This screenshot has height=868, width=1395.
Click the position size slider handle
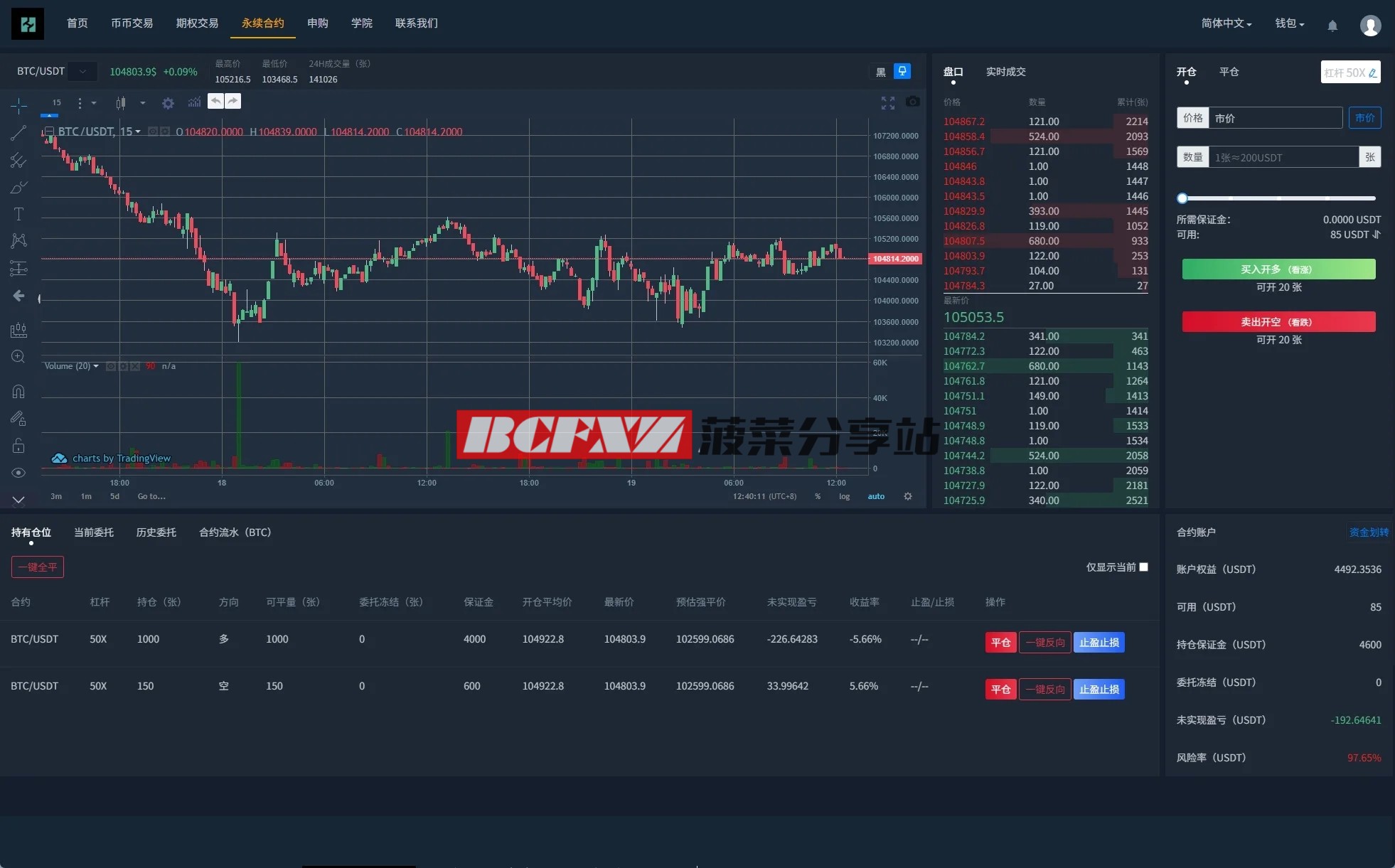(1182, 198)
